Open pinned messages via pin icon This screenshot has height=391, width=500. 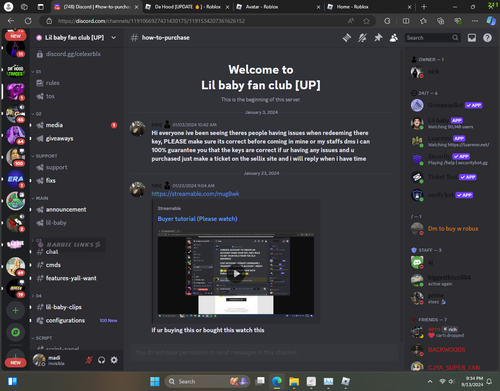(378, 38)
